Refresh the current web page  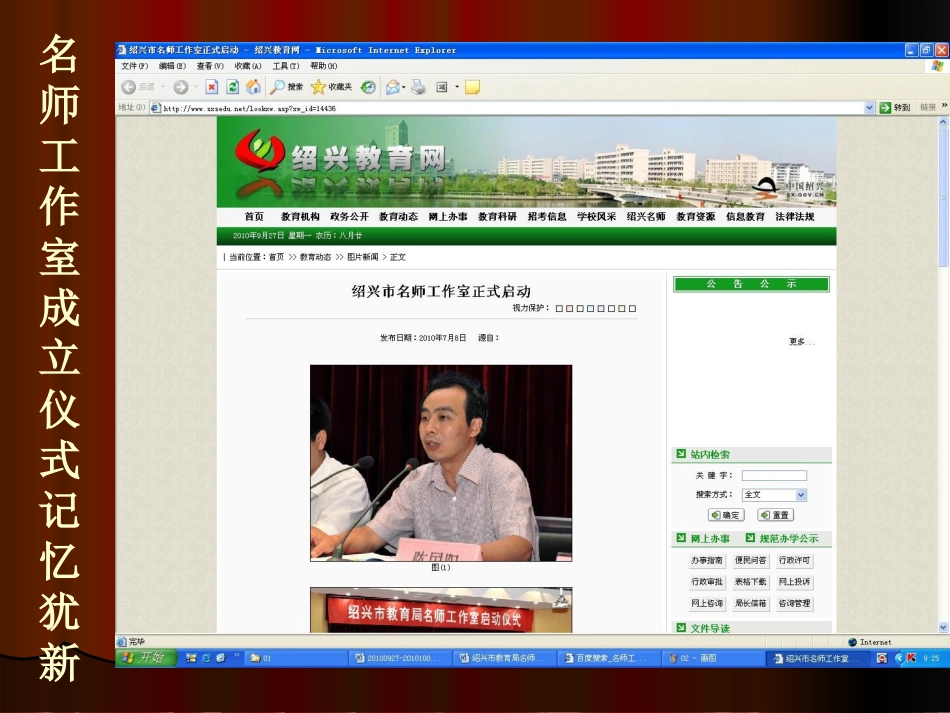233,87
